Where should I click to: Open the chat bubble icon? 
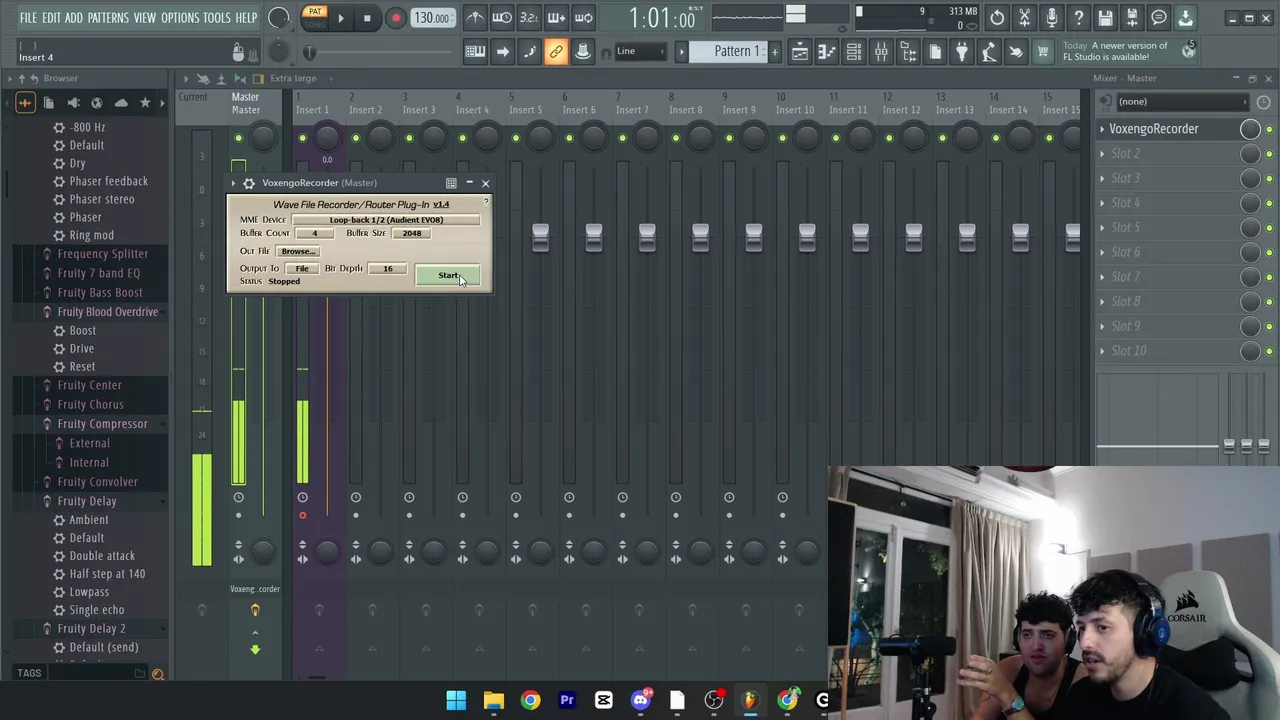(x=1159, y=18)
